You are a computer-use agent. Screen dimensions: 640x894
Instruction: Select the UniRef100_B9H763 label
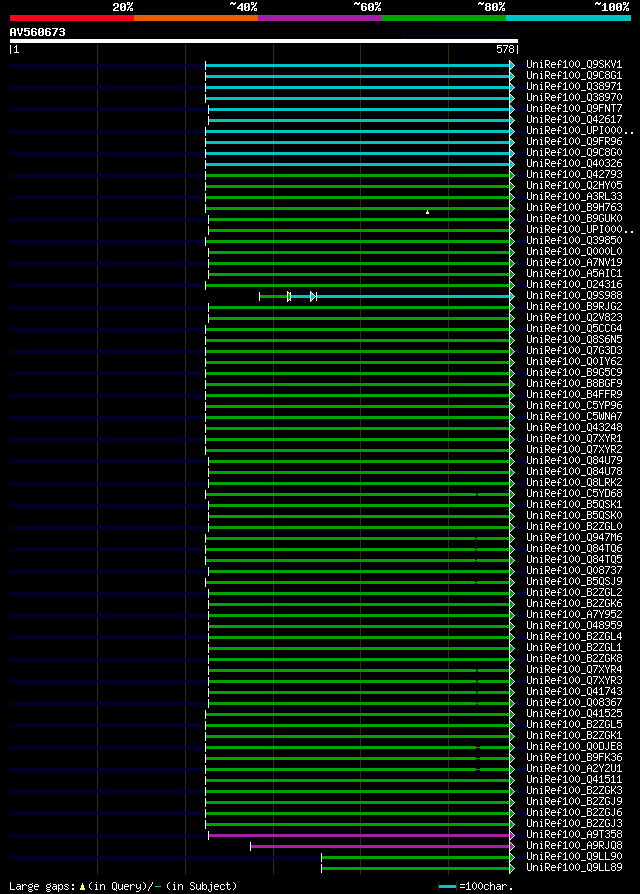click(574, 208)
